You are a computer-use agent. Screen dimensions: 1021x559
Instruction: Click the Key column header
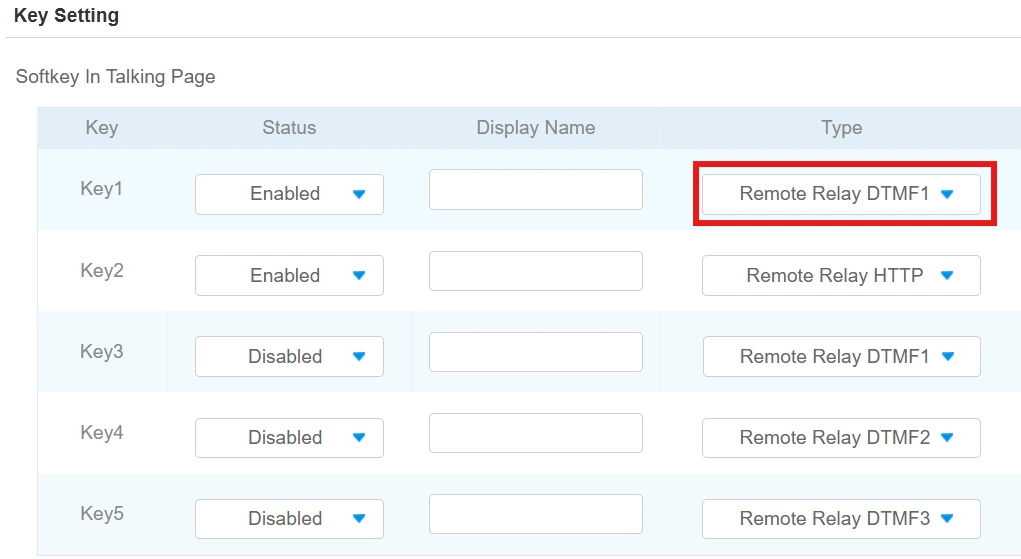pos(101,128)
